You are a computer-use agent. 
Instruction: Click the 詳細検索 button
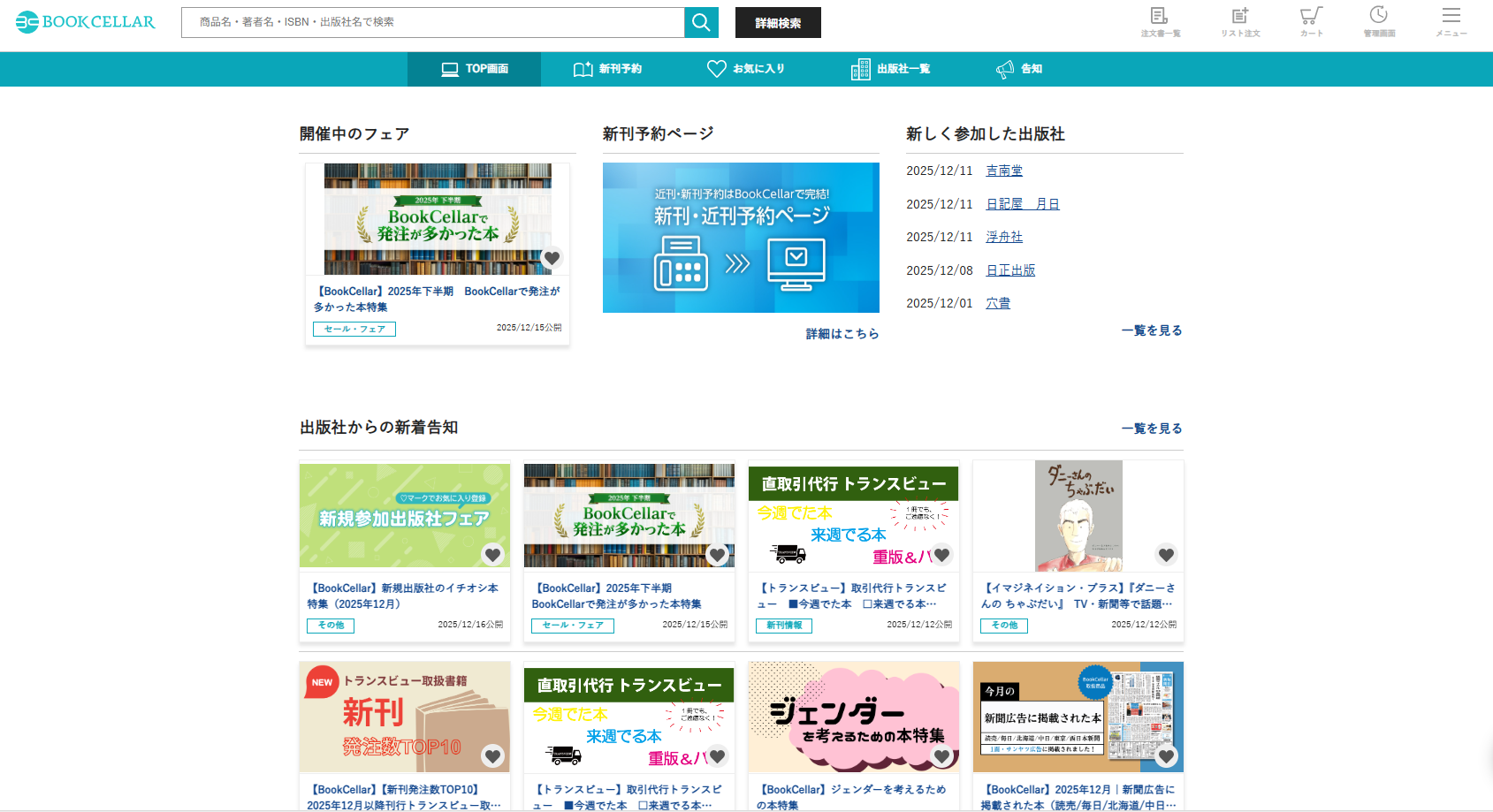[778, 23]
